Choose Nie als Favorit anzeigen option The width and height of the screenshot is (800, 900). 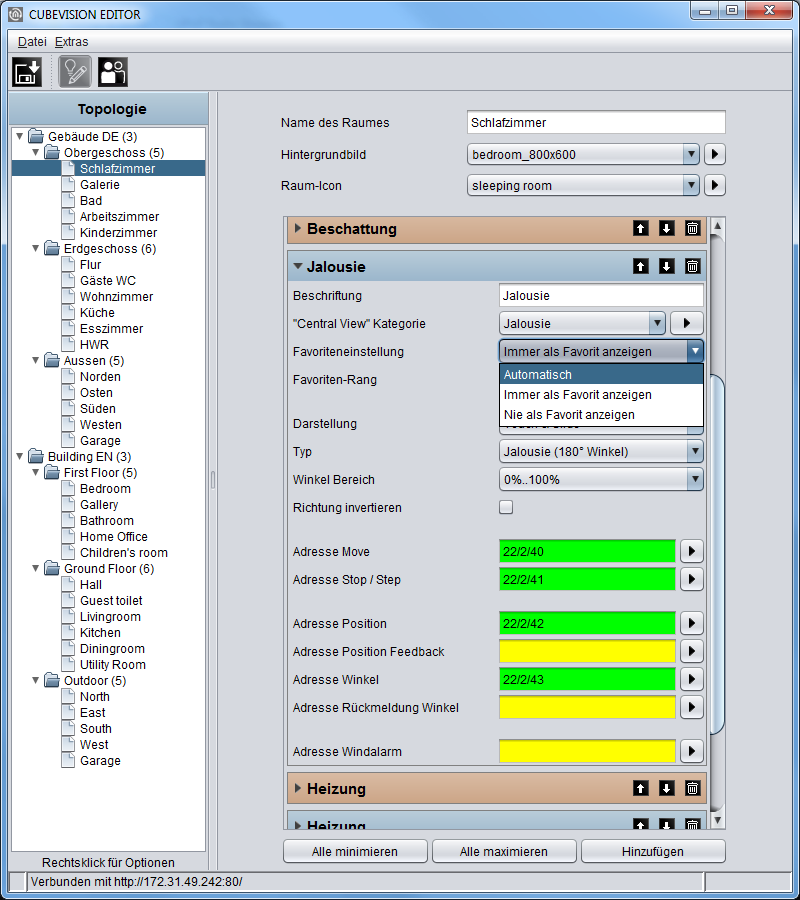click(x=601, y=414)
